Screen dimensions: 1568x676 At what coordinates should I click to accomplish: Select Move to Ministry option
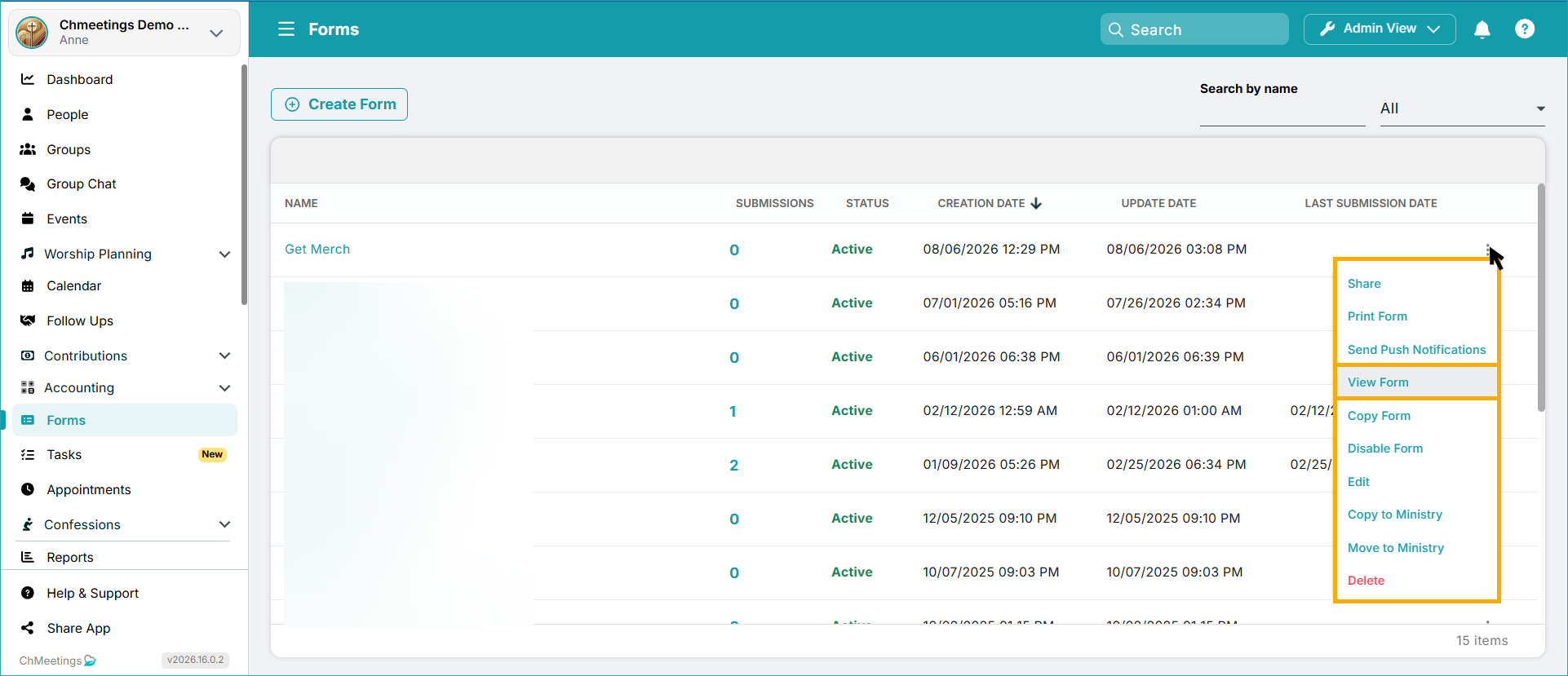[x=1416, y=548]
